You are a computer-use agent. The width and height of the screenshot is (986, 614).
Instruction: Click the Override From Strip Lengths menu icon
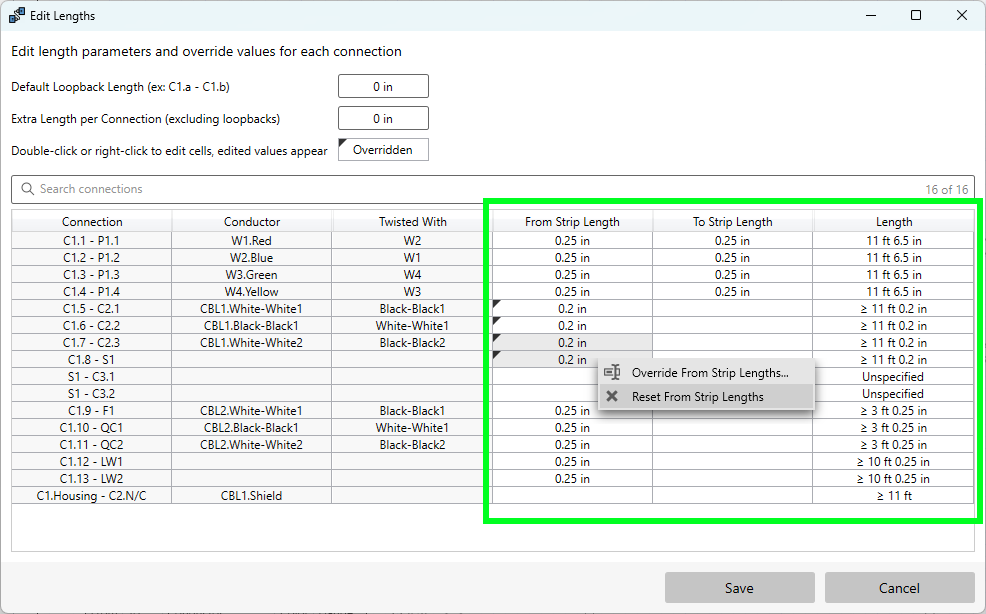[612, 372]
